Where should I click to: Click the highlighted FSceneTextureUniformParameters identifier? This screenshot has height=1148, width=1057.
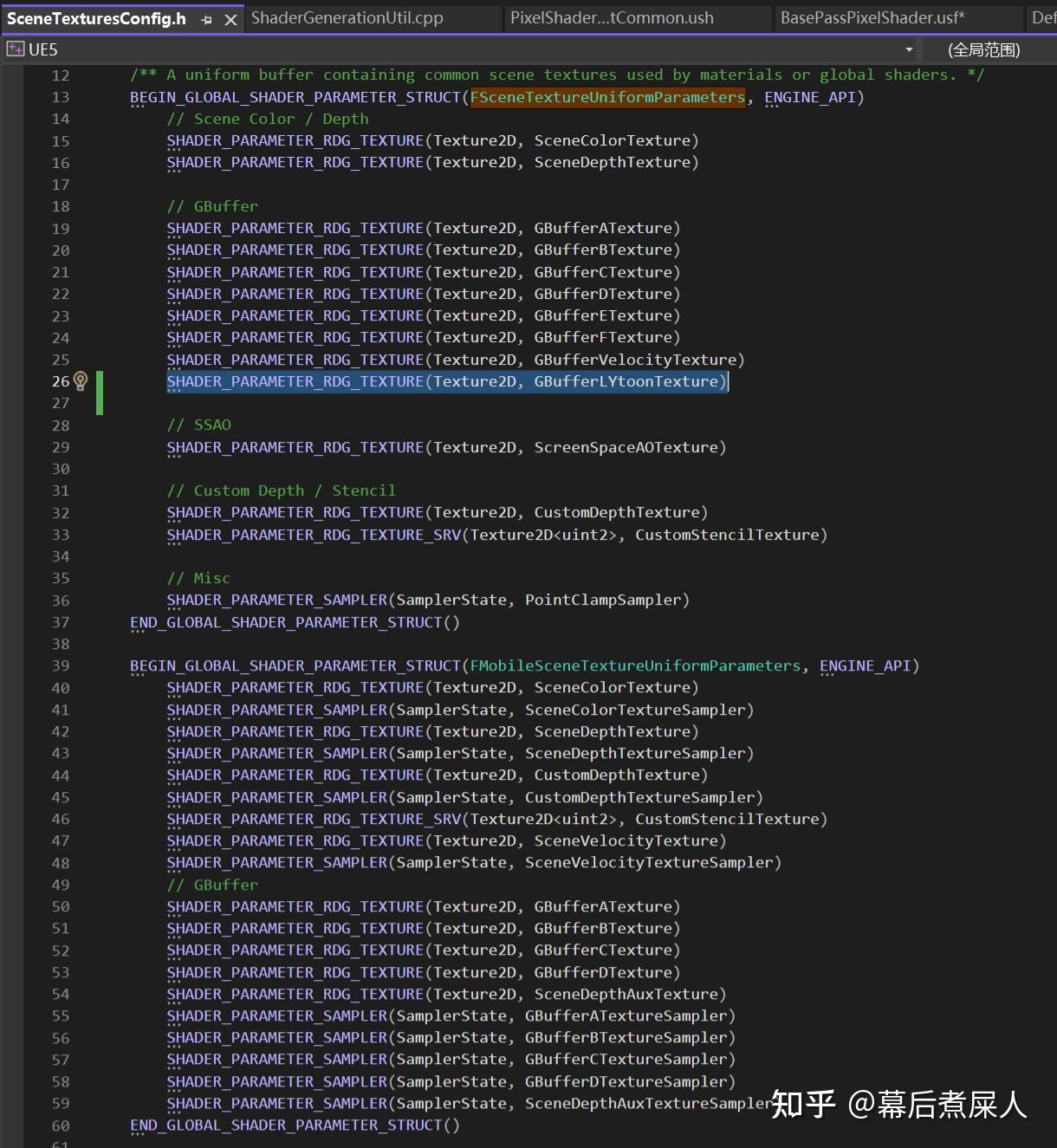click(606, 97)
